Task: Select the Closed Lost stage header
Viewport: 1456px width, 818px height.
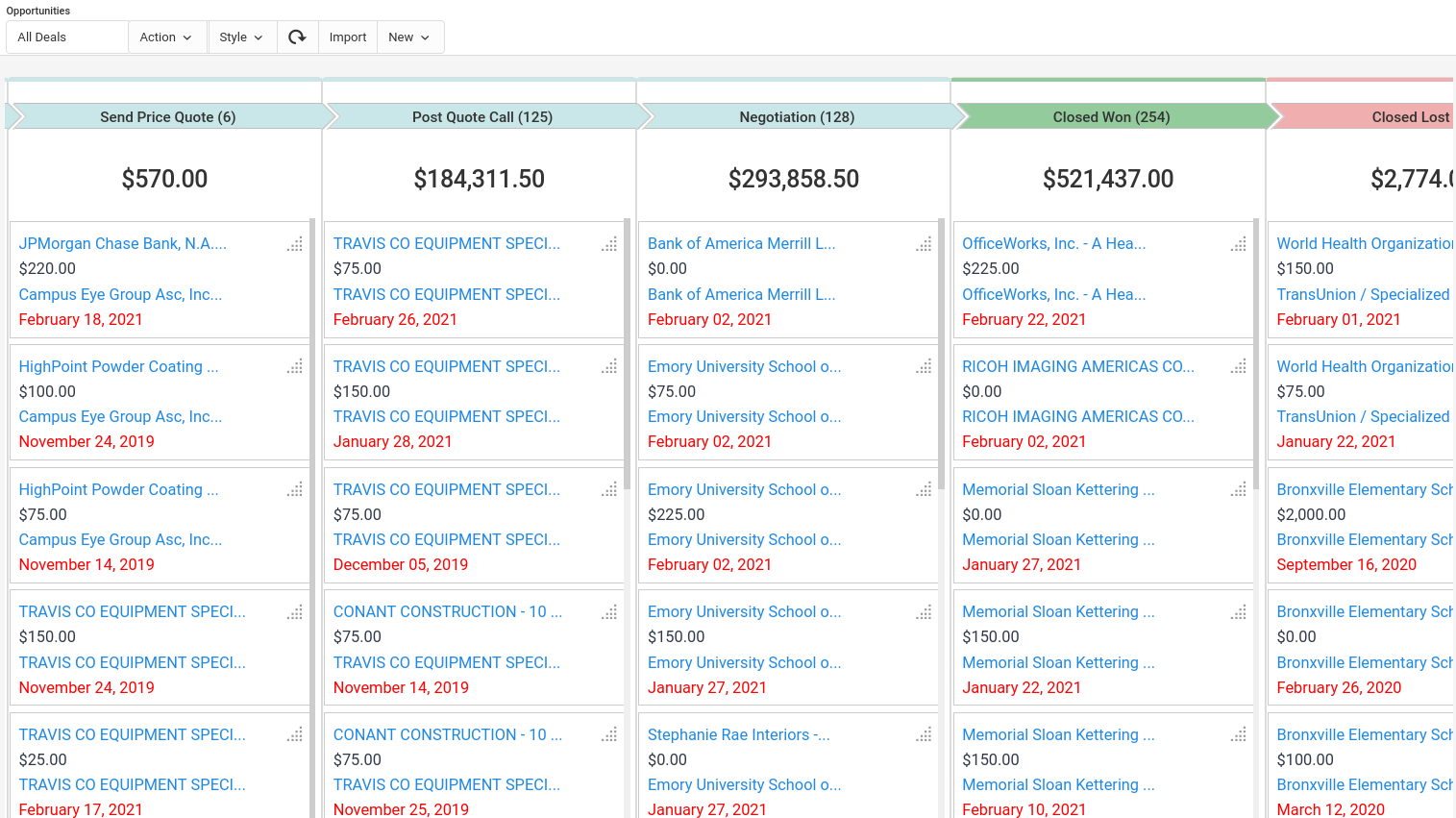Action: click(1363, 116)
